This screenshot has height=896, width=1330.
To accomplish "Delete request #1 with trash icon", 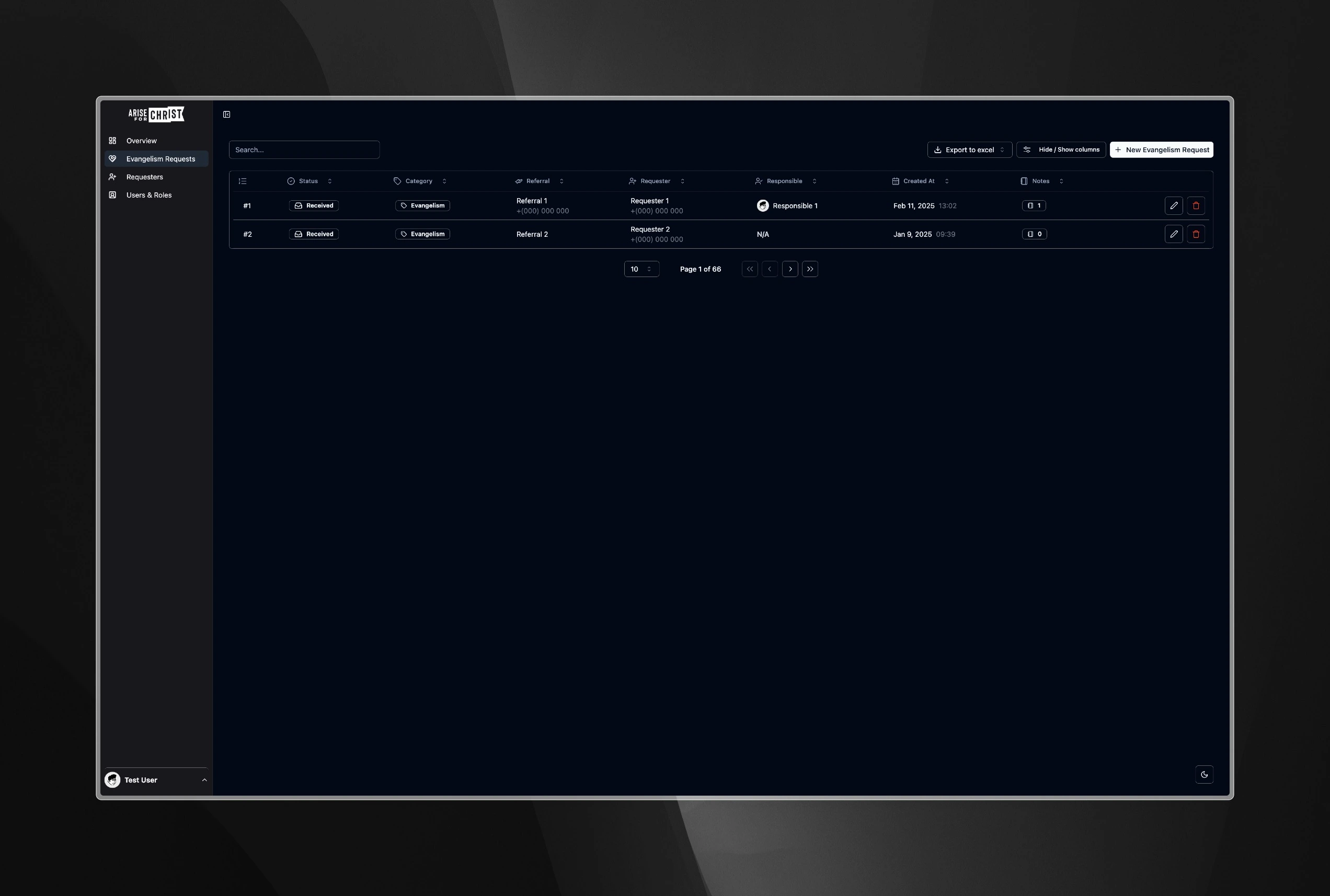I will (x=1196, y=206).
